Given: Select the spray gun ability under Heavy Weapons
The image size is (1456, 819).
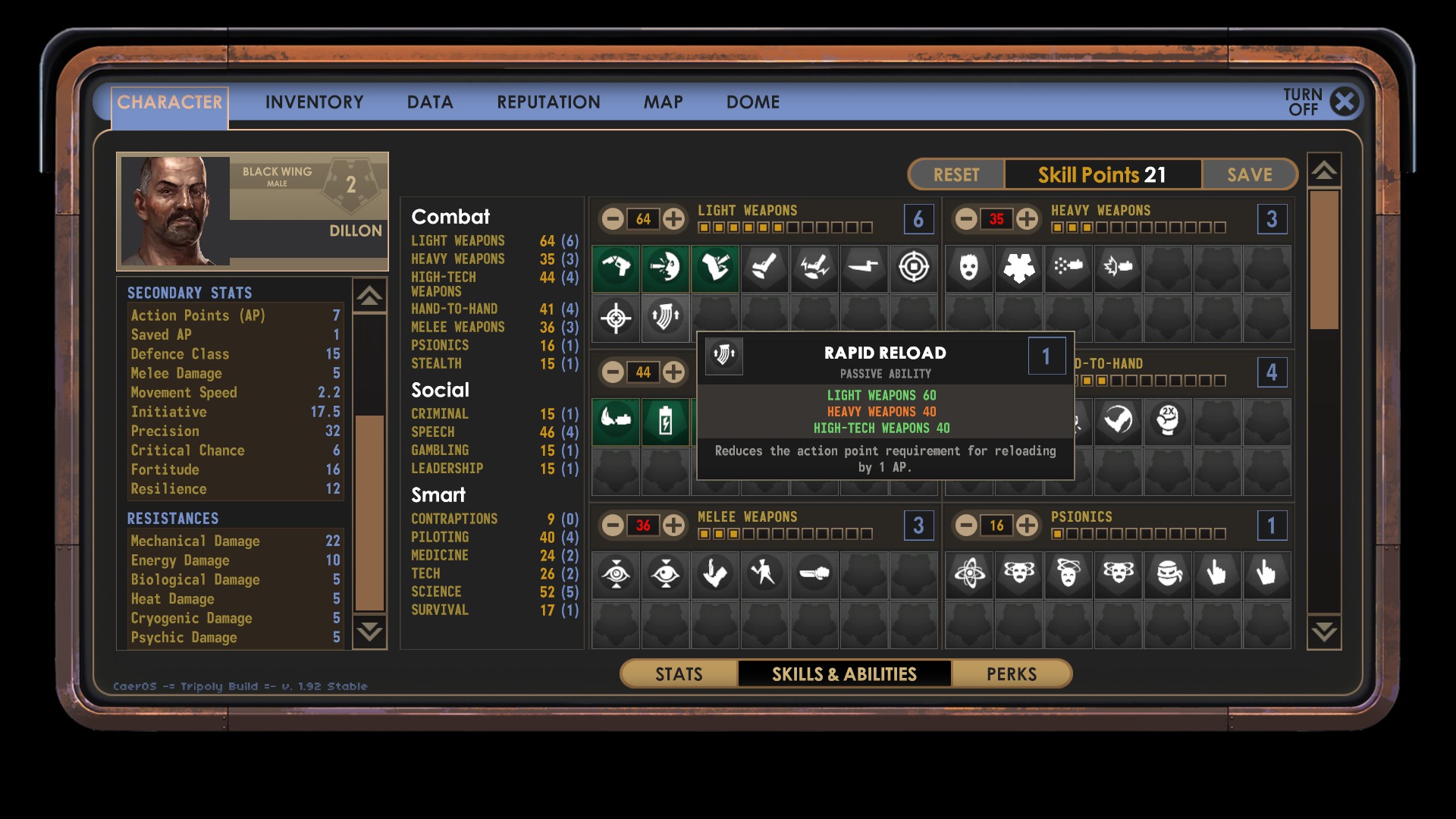Looking at the screenshot, I should coord(1068,268).
